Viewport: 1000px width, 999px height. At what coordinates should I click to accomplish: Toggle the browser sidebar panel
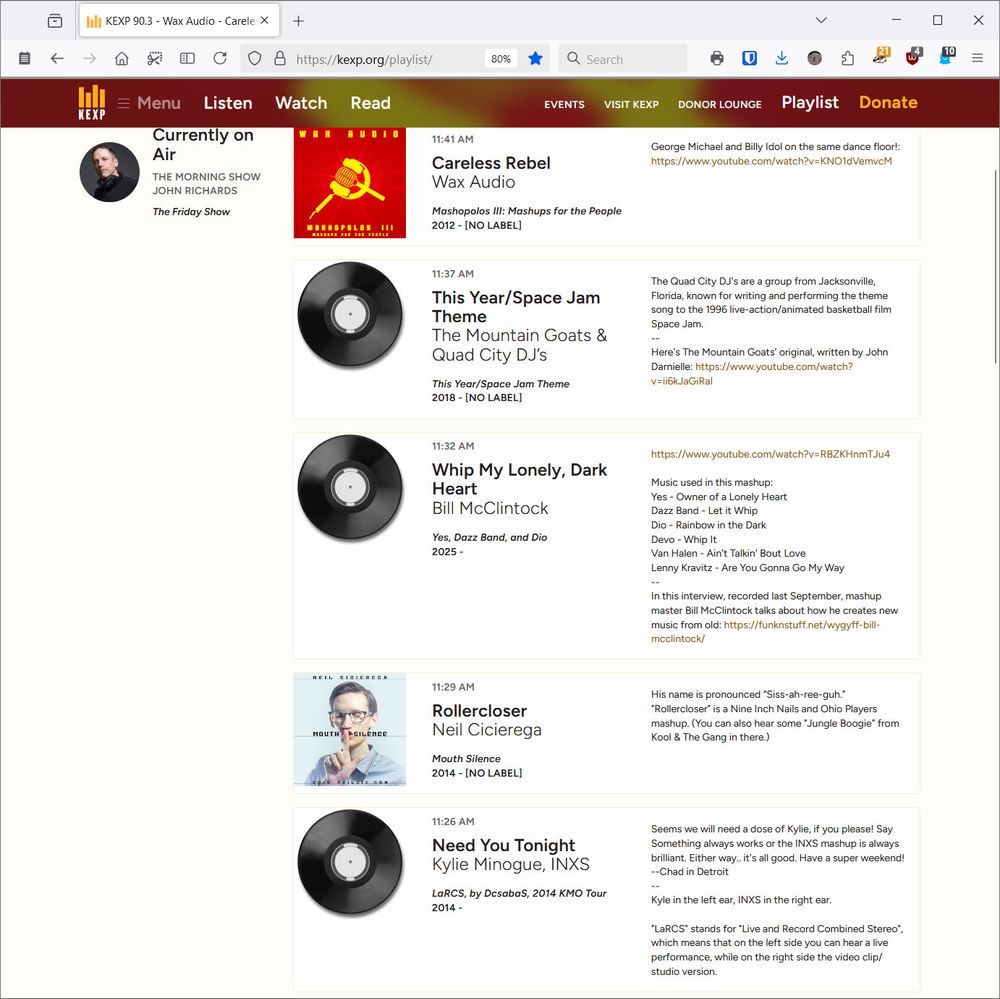click(x=187, y=58)
